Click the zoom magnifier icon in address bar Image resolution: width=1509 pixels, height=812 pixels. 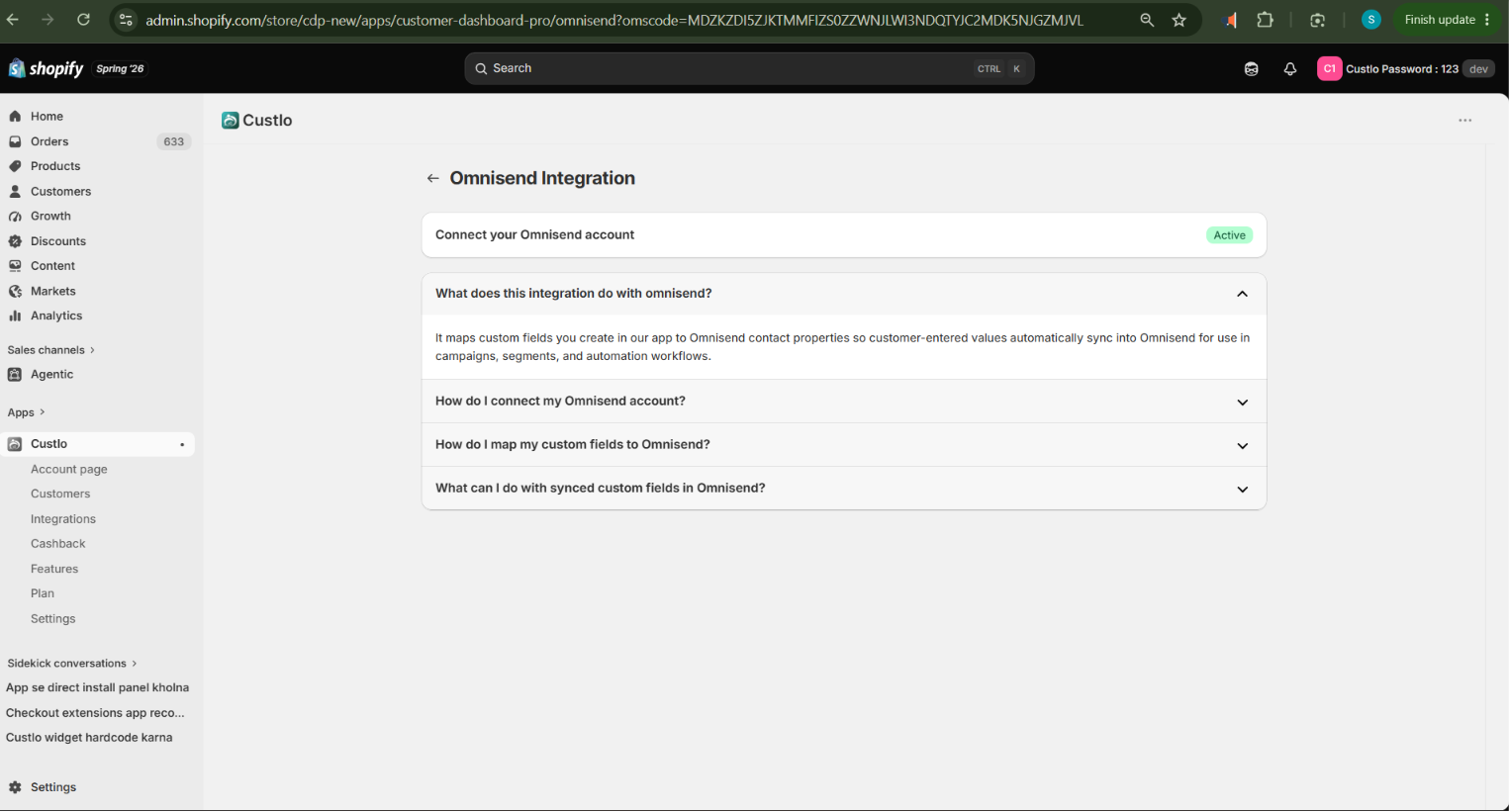1147,20
